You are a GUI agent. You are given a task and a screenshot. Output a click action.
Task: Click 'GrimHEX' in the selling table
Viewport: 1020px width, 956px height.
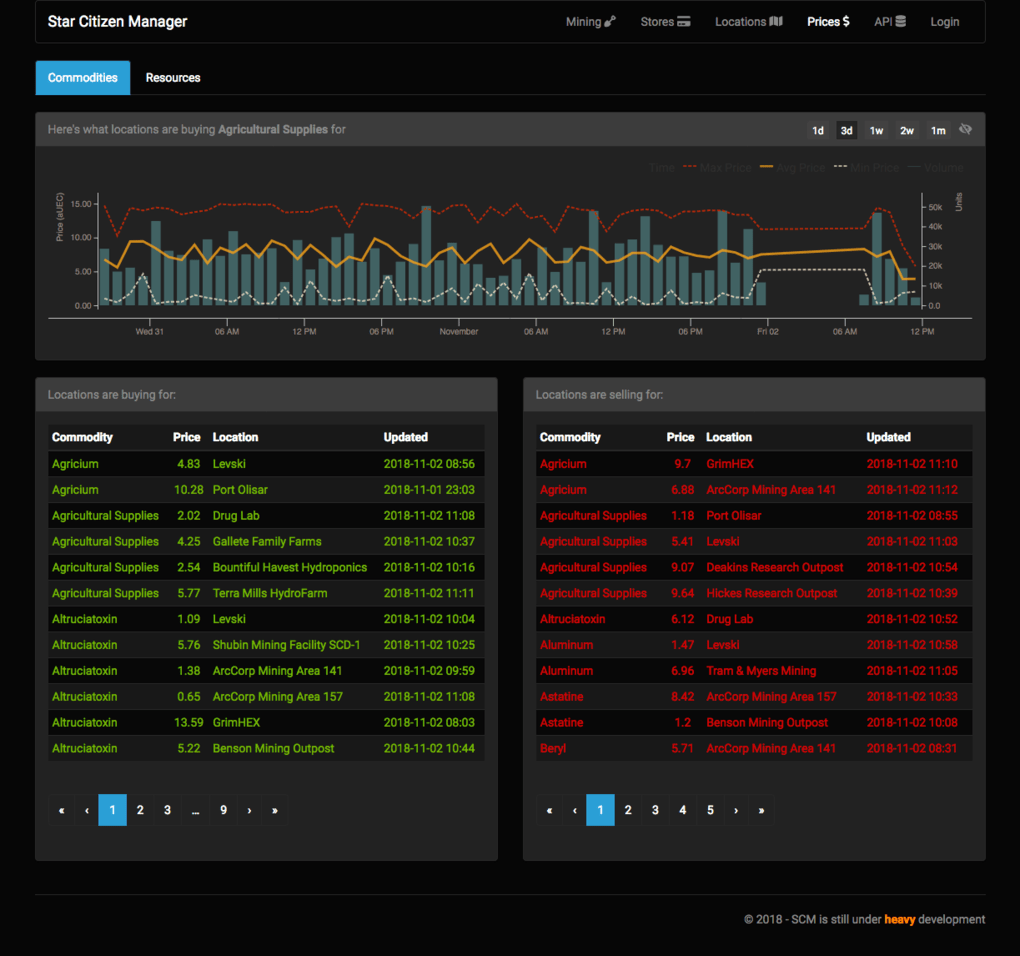[730, 464]
